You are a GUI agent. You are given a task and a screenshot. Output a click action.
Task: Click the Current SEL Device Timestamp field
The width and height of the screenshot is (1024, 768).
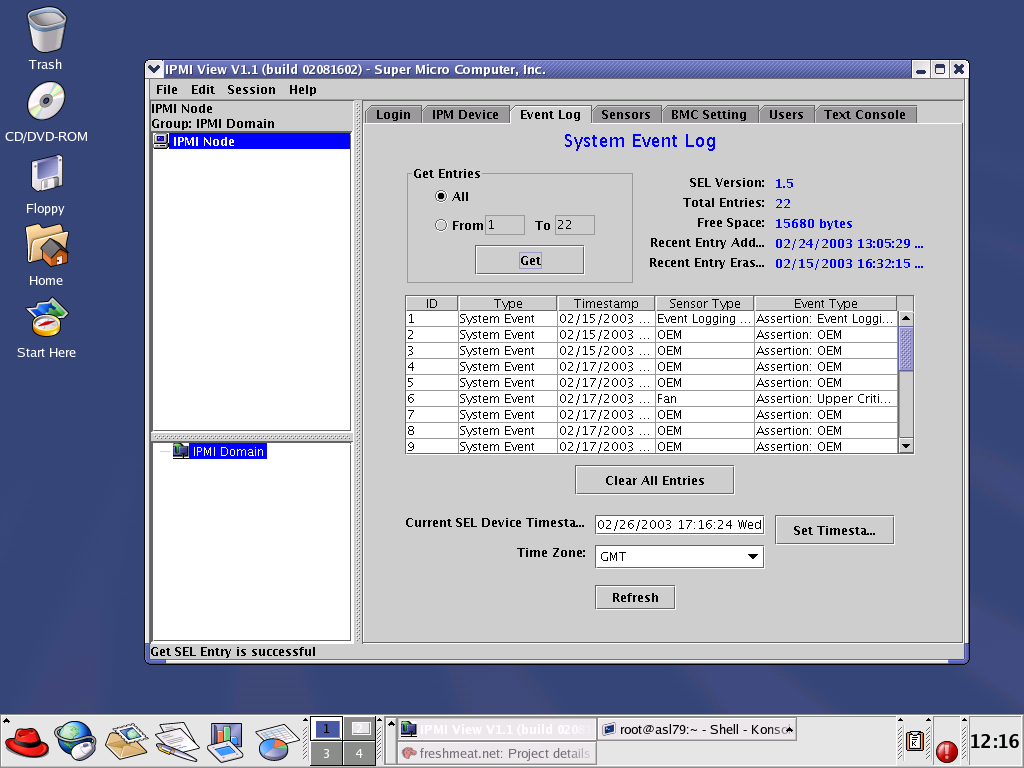(679, 524)
